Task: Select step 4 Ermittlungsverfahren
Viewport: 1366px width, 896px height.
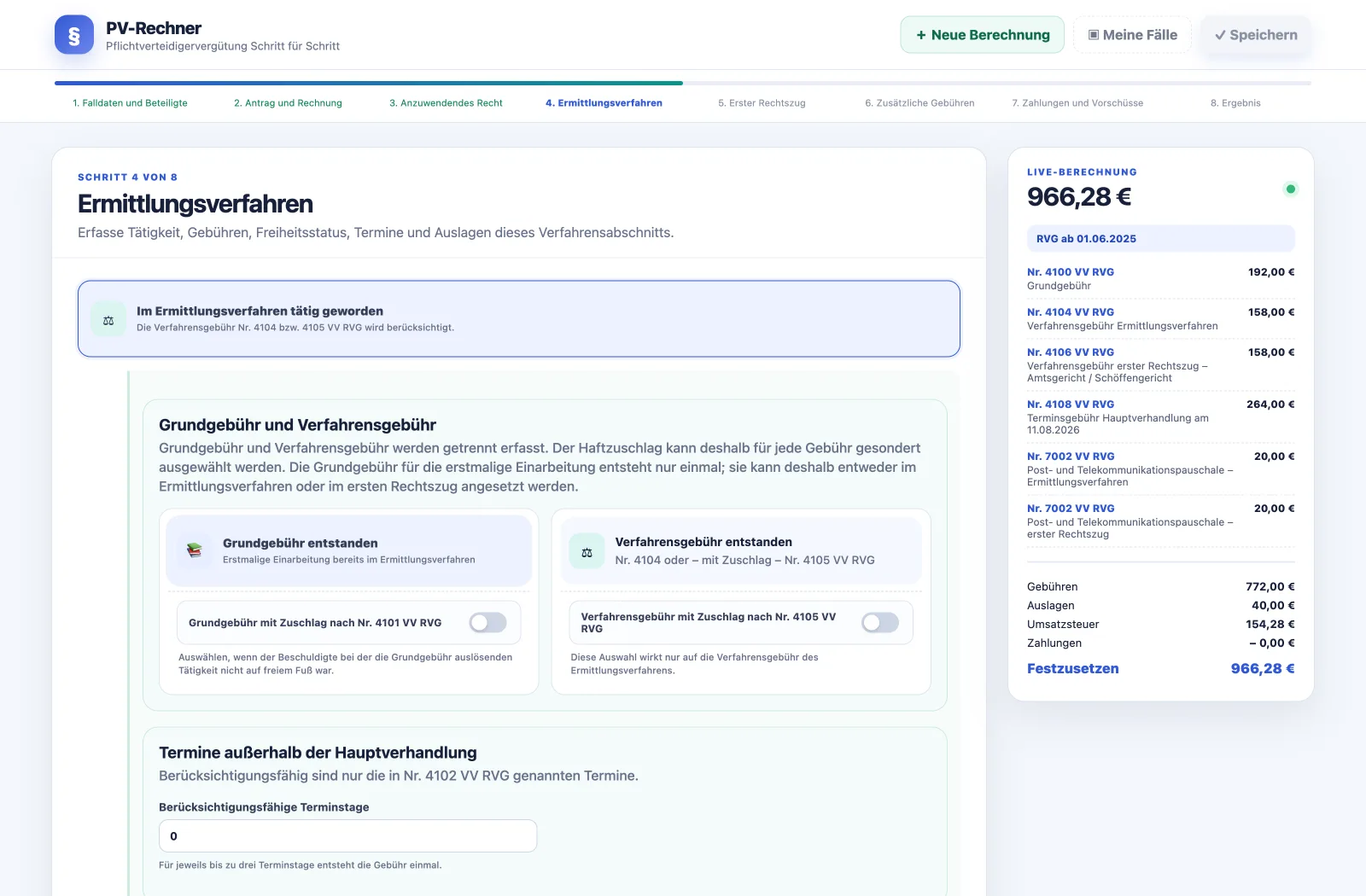Action: tap(604, 103)
